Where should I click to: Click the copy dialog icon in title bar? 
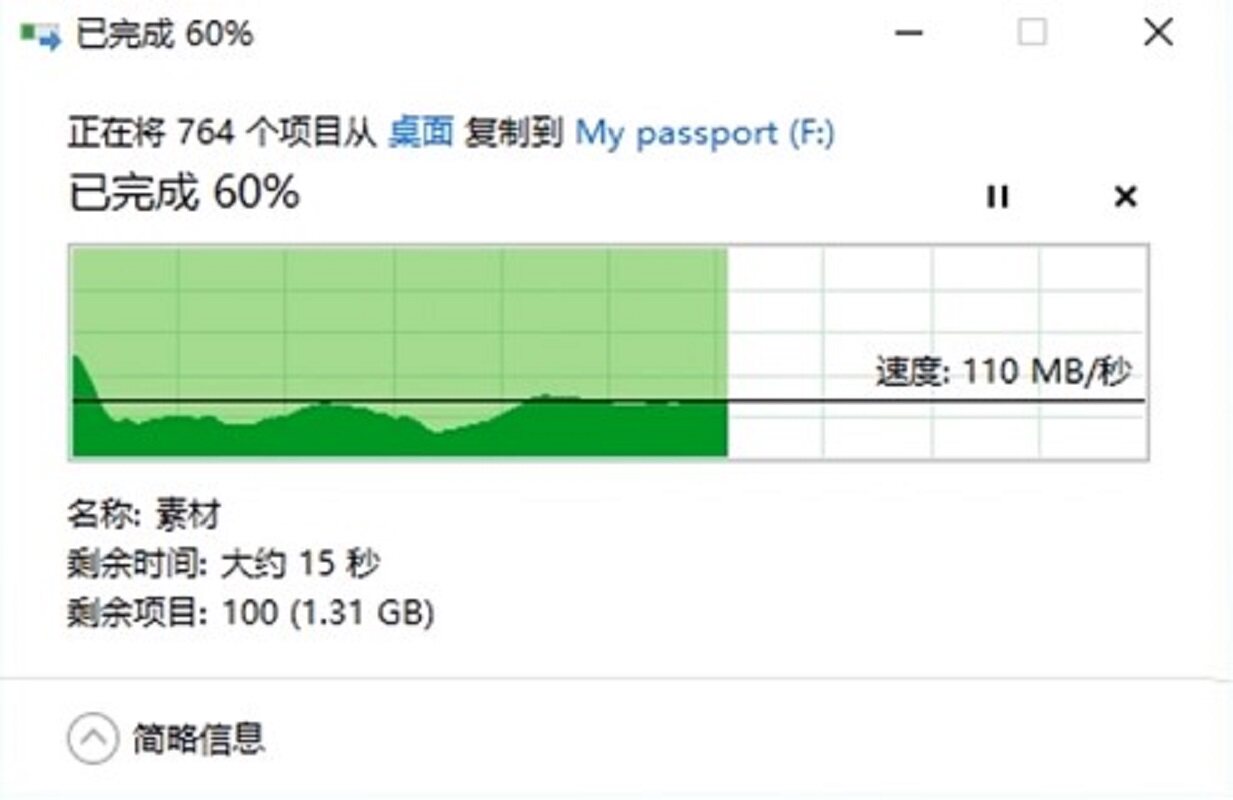[x=41, y=36]
